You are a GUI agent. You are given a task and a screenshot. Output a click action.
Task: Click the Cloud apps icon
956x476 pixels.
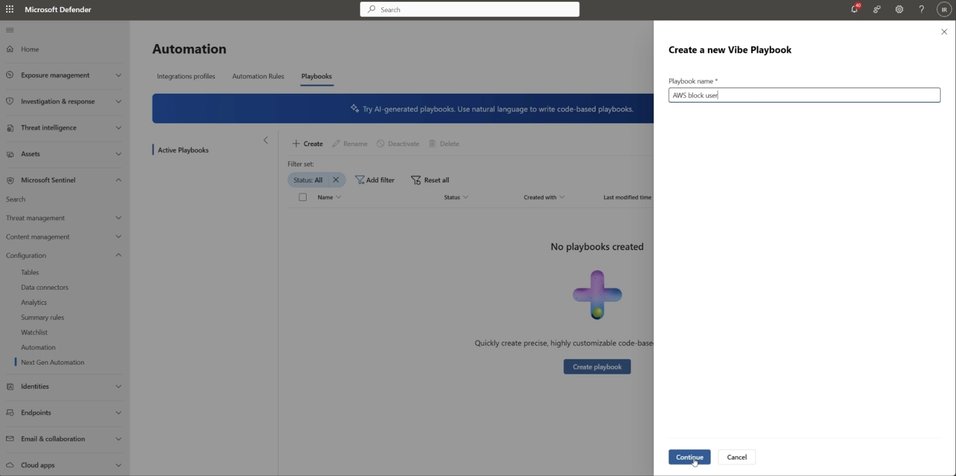(x=10, y=465)
